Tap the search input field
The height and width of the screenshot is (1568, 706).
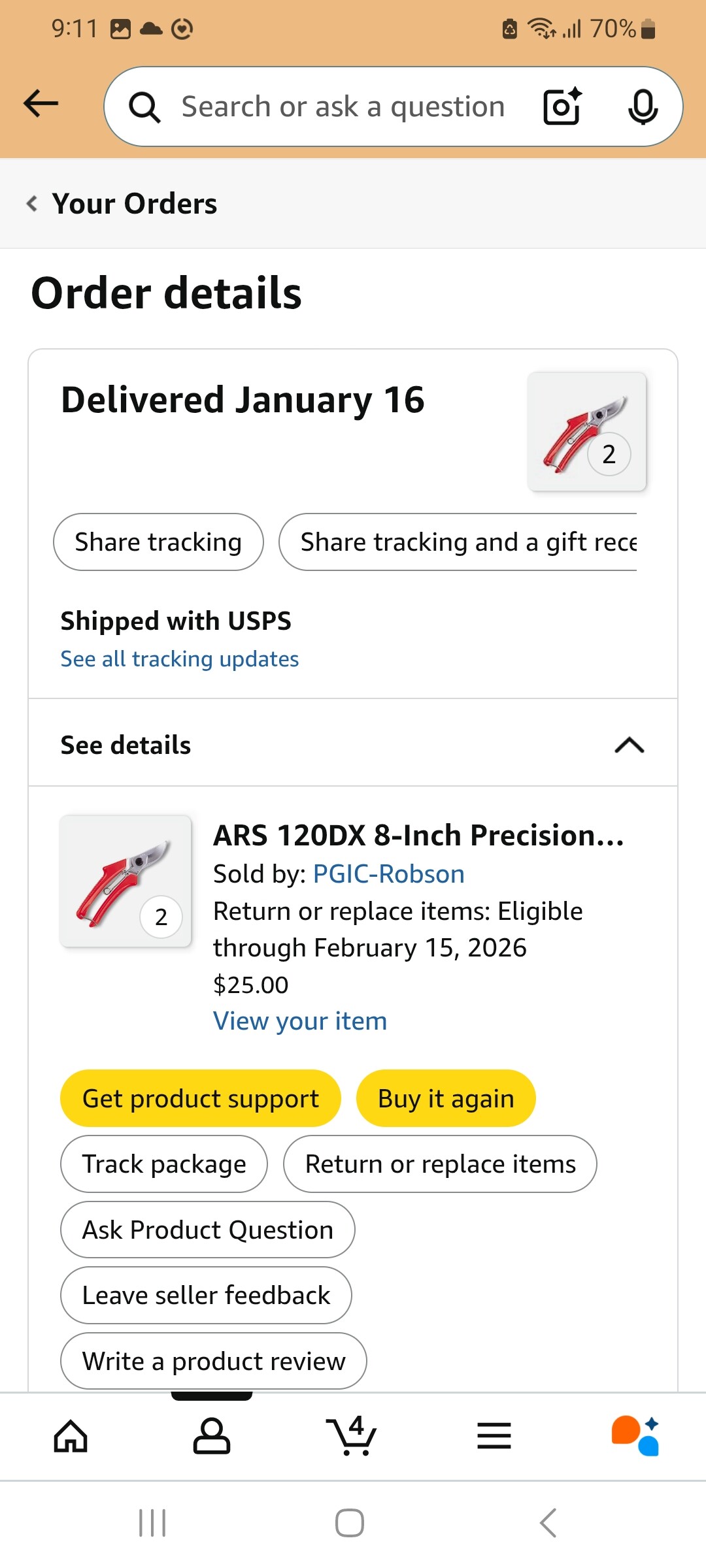coord(343,106)
